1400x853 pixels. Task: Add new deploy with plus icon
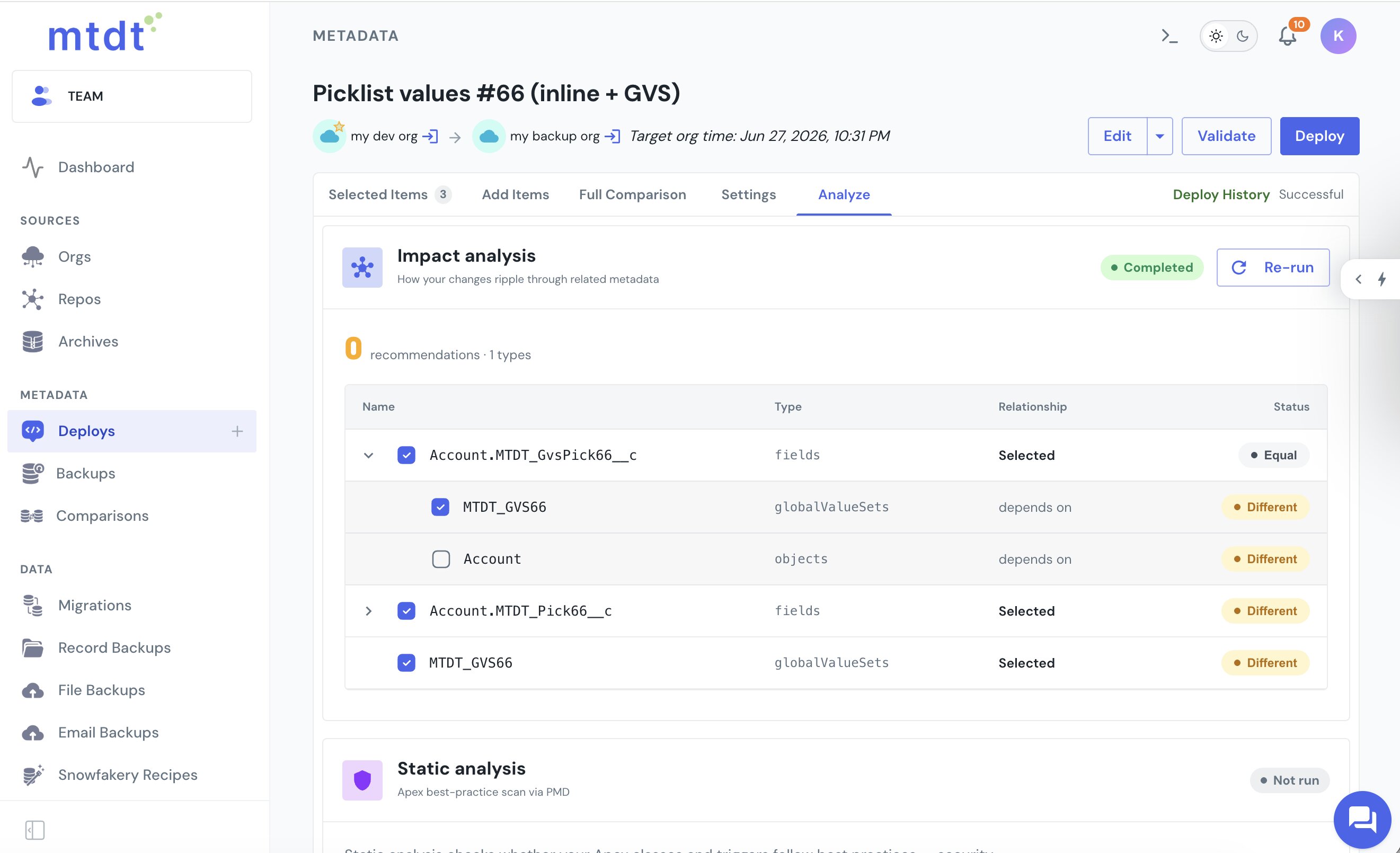pyautogui.click(x=237, y=431)
